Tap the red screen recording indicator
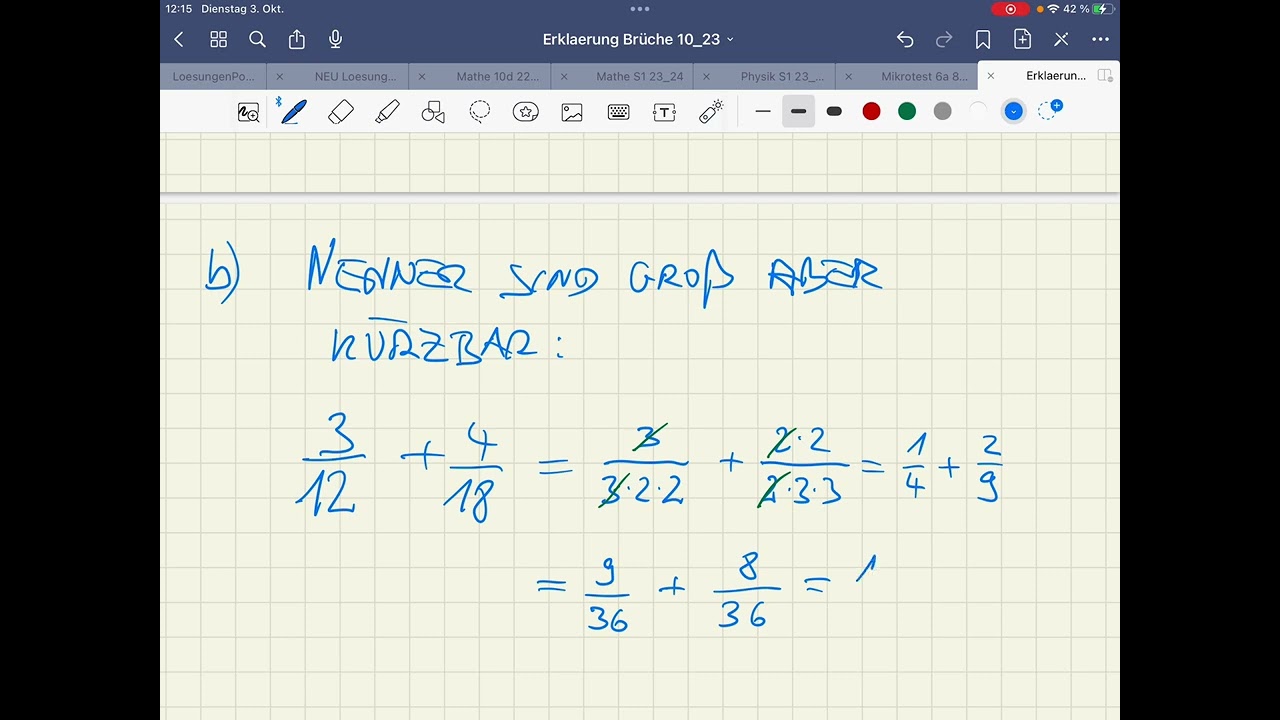 click(1010, 9)
